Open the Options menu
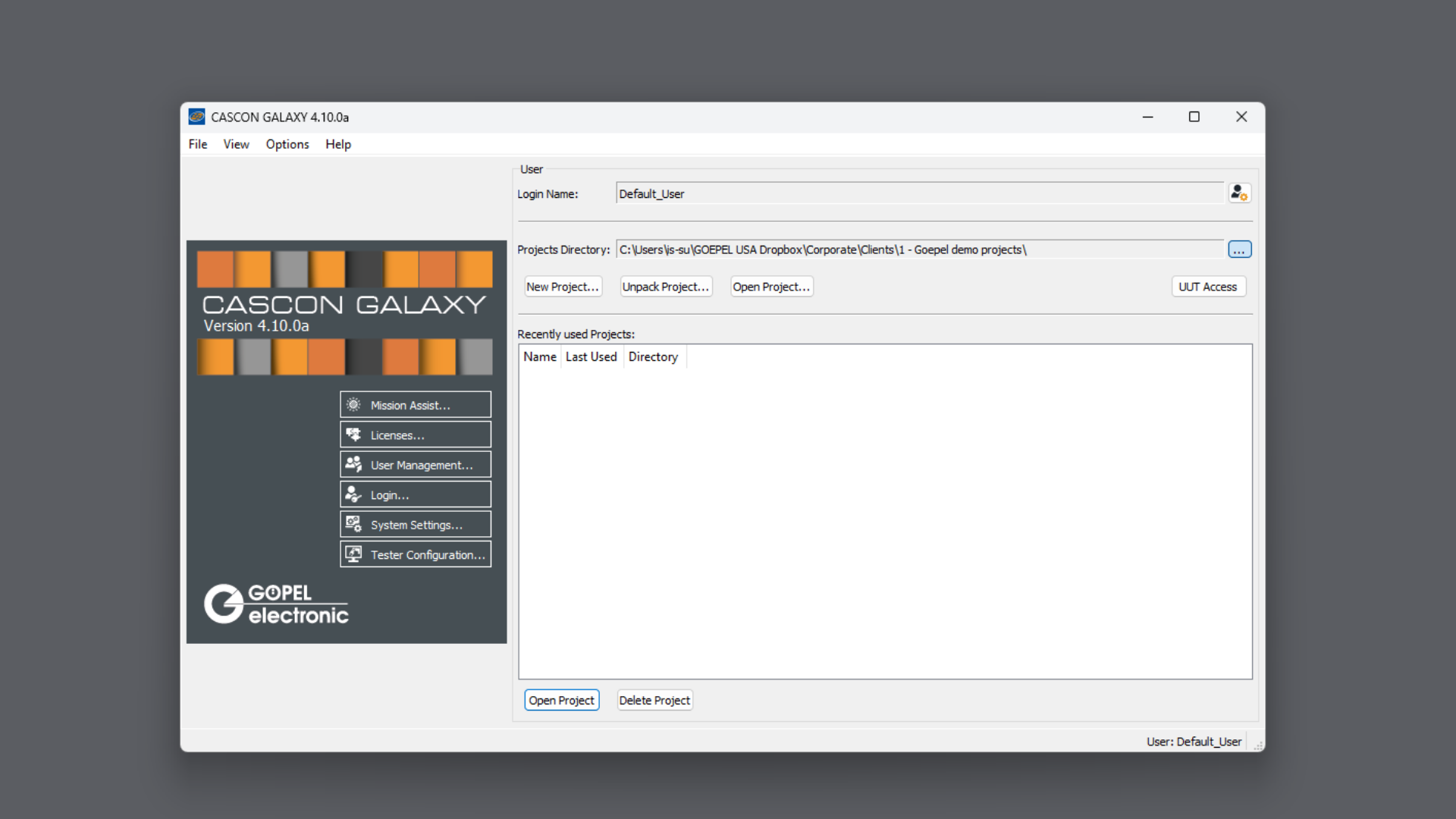Viewport: 1456px width, 819px height. point(286,144)
